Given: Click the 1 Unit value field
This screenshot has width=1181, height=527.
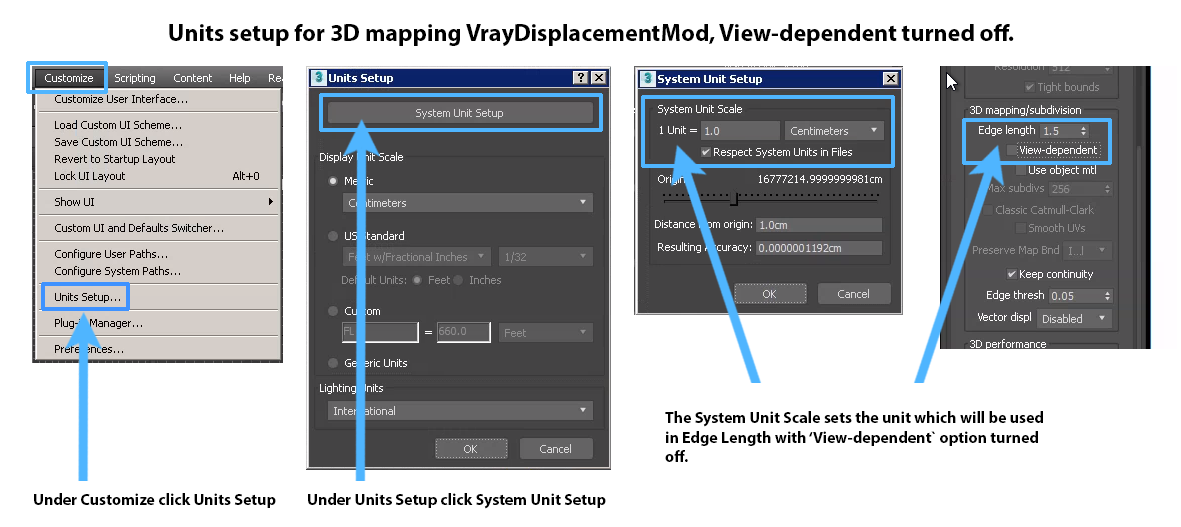Looking at the screenshot, I should coord(740,131).
